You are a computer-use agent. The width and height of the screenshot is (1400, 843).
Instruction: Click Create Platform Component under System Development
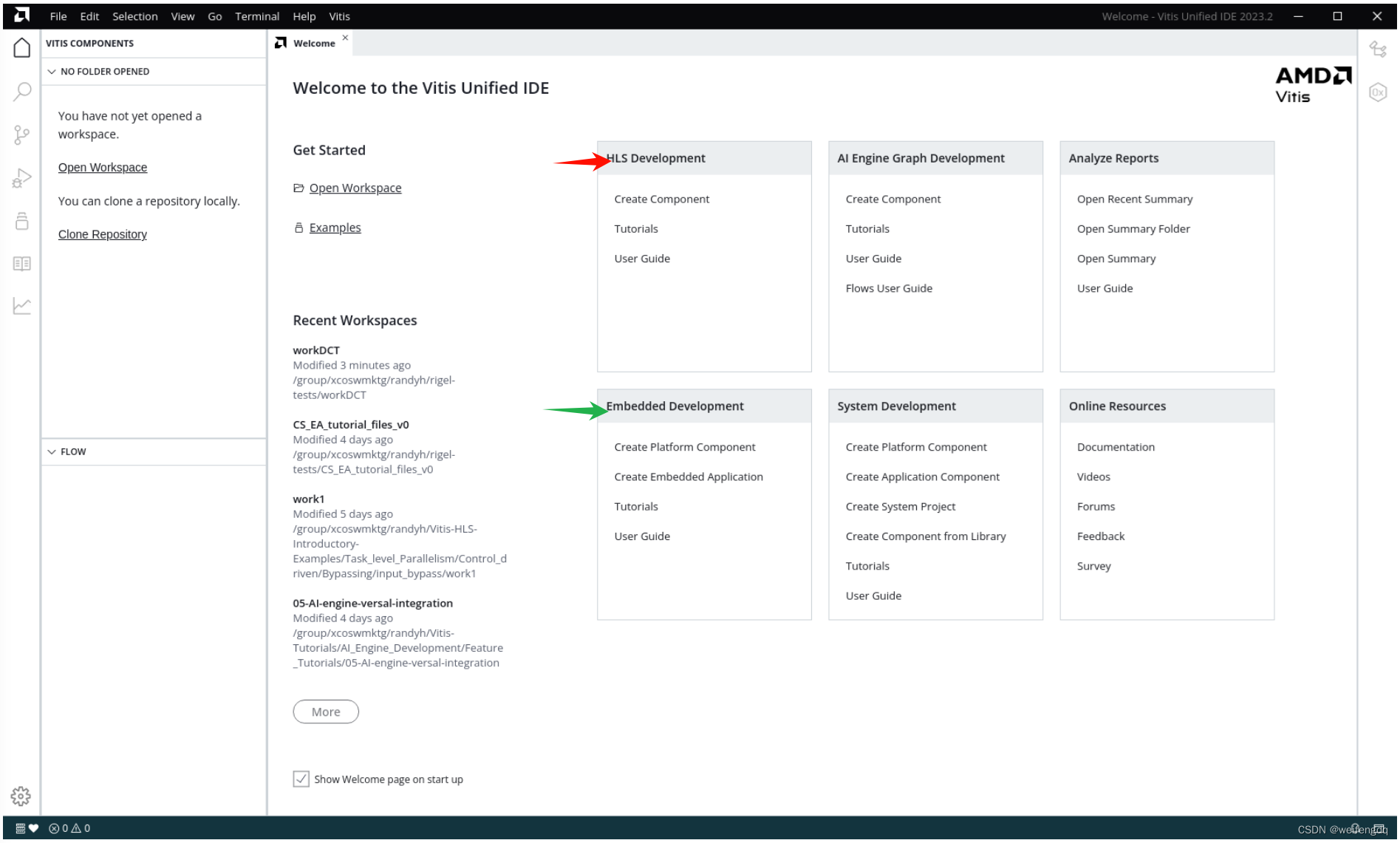pyautogui.click(x=916, y=447)
